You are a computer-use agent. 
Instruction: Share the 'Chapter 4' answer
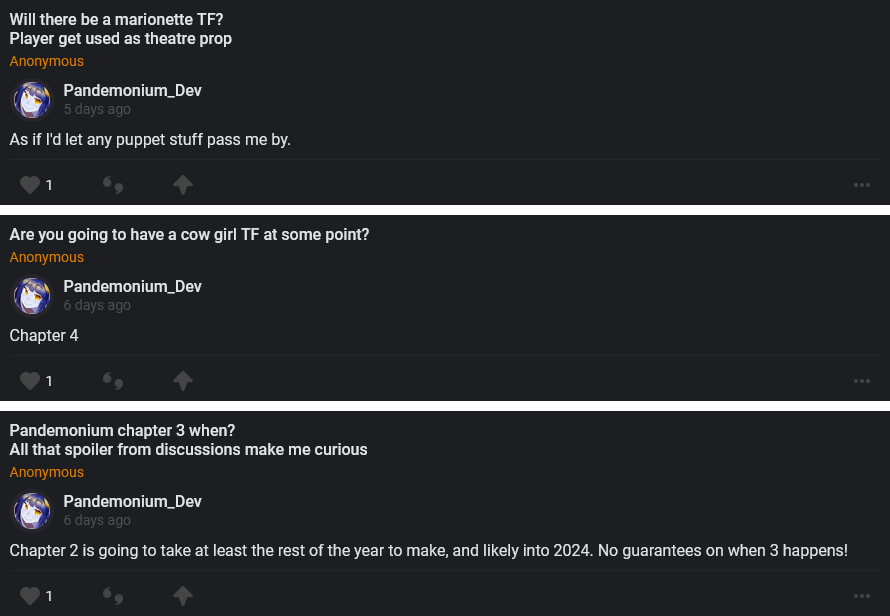click(182, 381)
